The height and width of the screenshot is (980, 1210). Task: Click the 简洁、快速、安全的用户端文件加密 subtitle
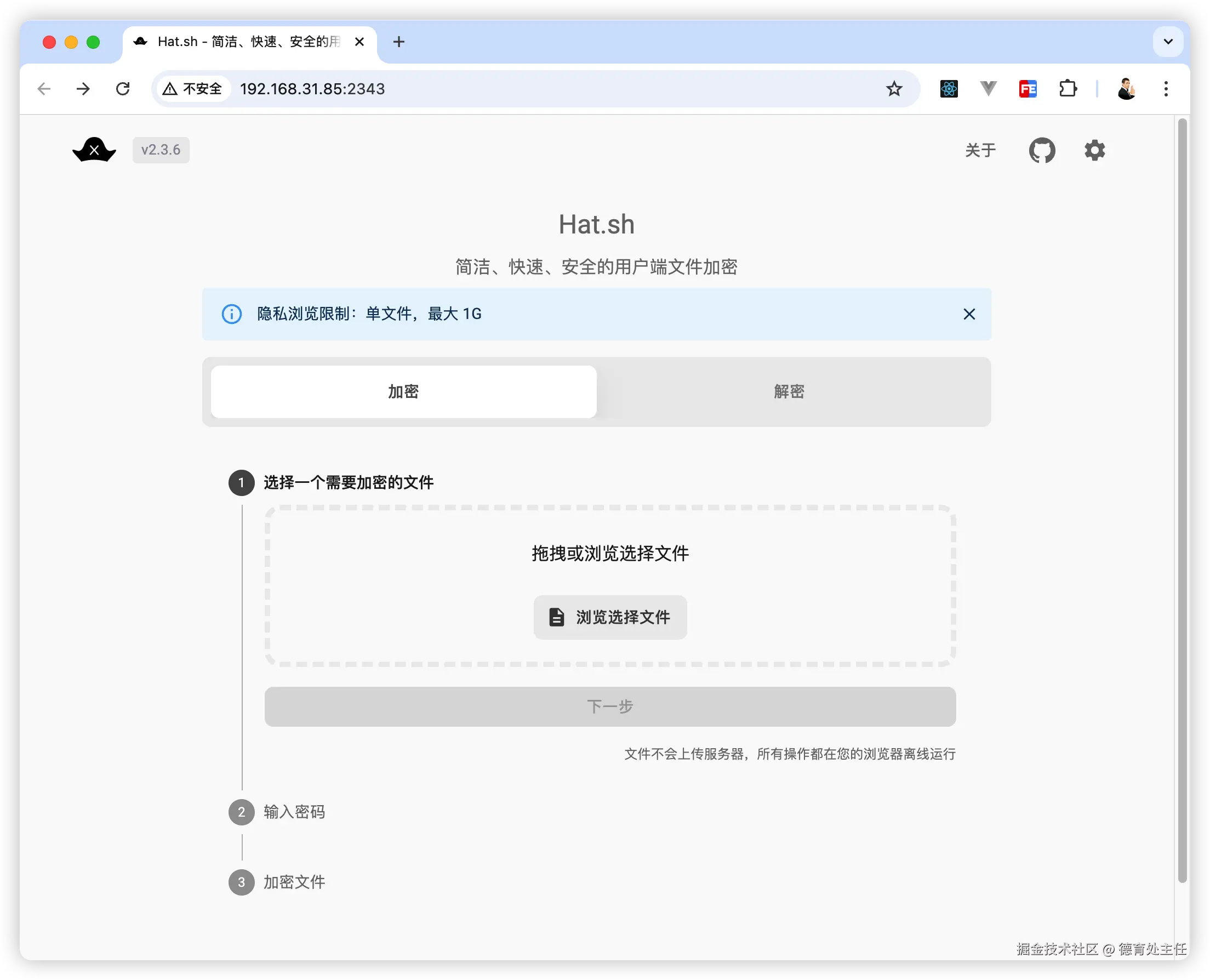pyautogui.click(x=597, y=267)
